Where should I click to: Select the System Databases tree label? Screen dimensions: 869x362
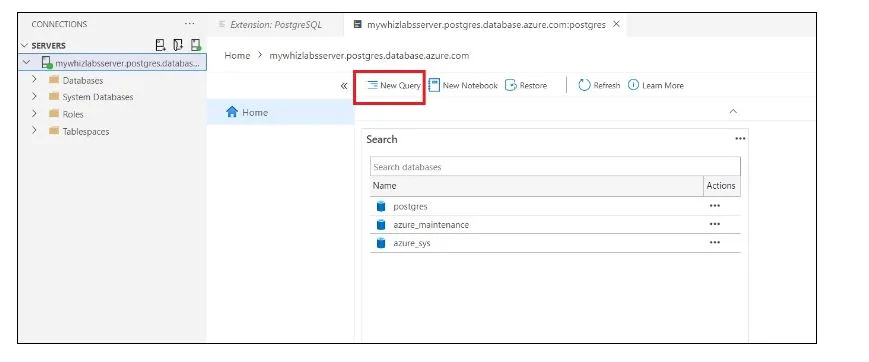point(98,97)
